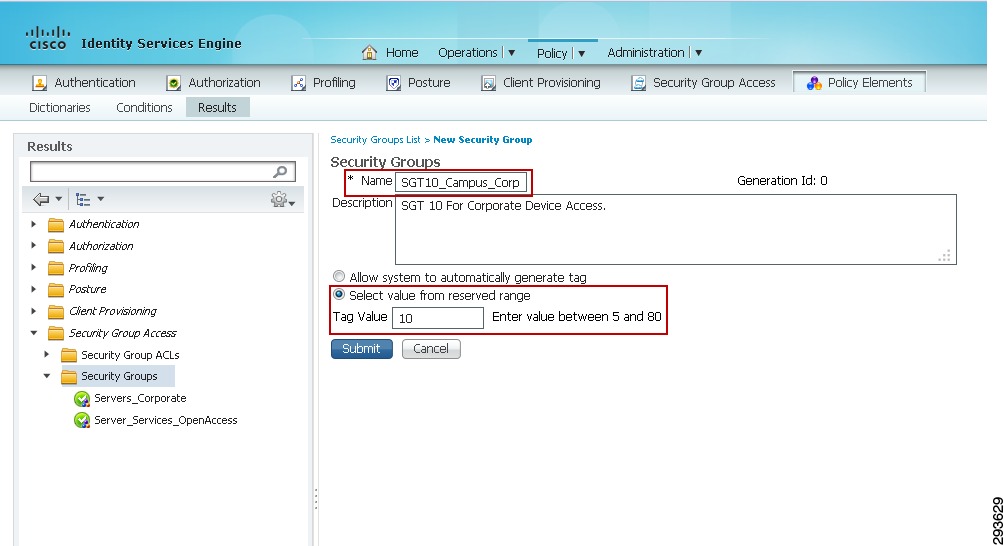Click the Client Provisioning tab icon
The width and height of the screenshot is (1004, 546).
point(489,83)
